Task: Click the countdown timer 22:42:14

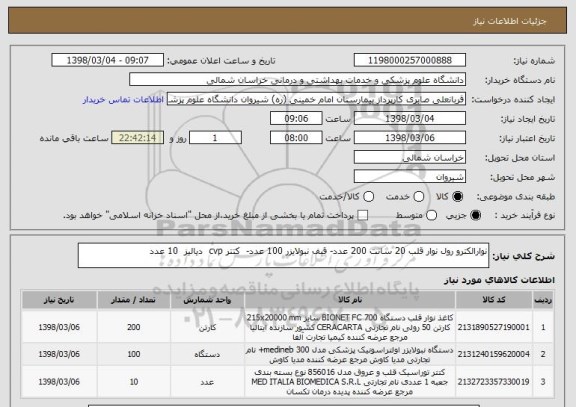Action: coord(138,138)
